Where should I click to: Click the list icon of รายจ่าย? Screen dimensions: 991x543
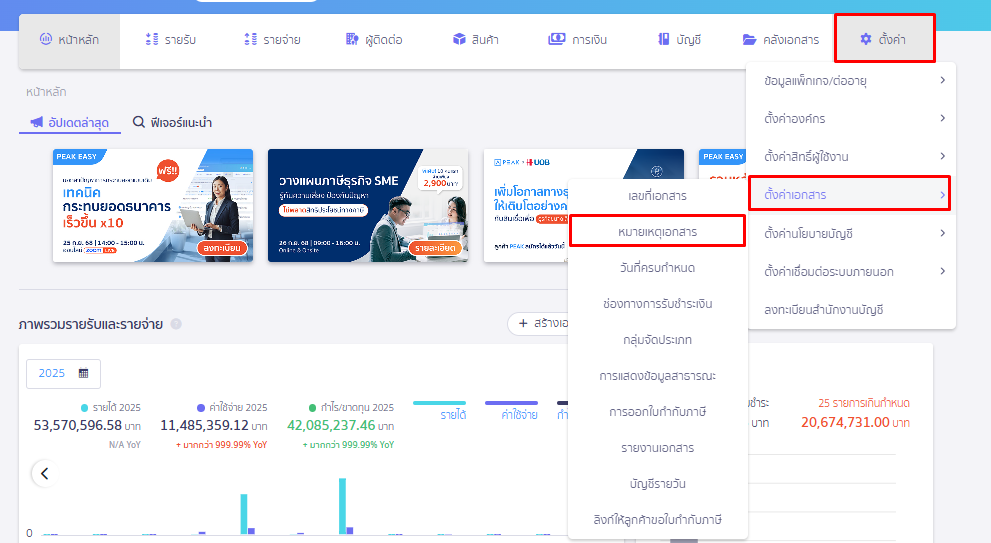[x=250, y=39]
